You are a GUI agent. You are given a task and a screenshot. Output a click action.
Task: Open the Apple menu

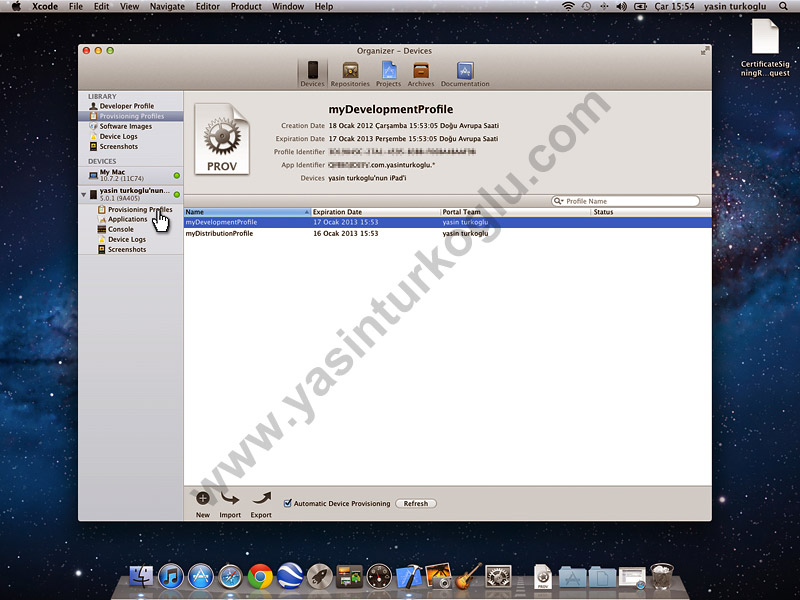tap(16, 7)
